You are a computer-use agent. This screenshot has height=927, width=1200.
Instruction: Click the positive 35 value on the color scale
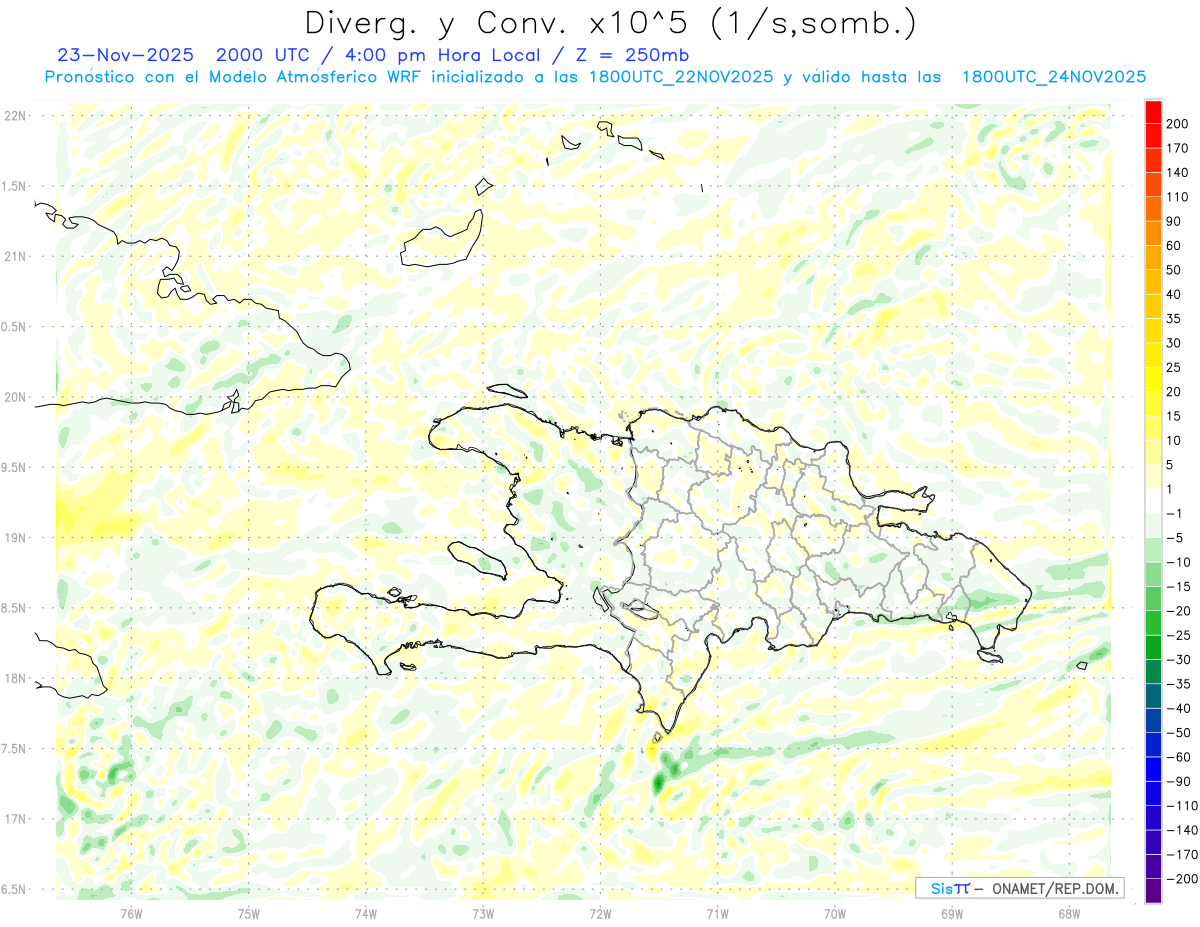pos(1174,318)
